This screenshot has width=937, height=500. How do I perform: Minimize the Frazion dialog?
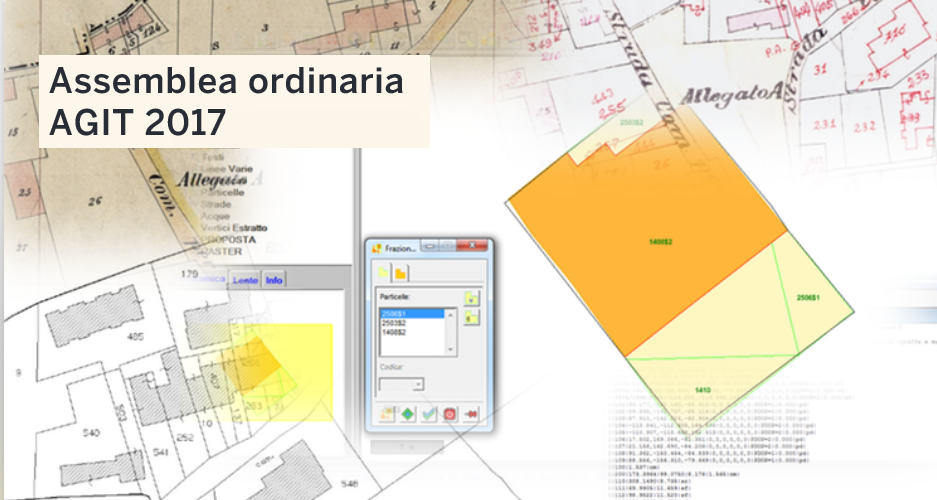point(430,246)
